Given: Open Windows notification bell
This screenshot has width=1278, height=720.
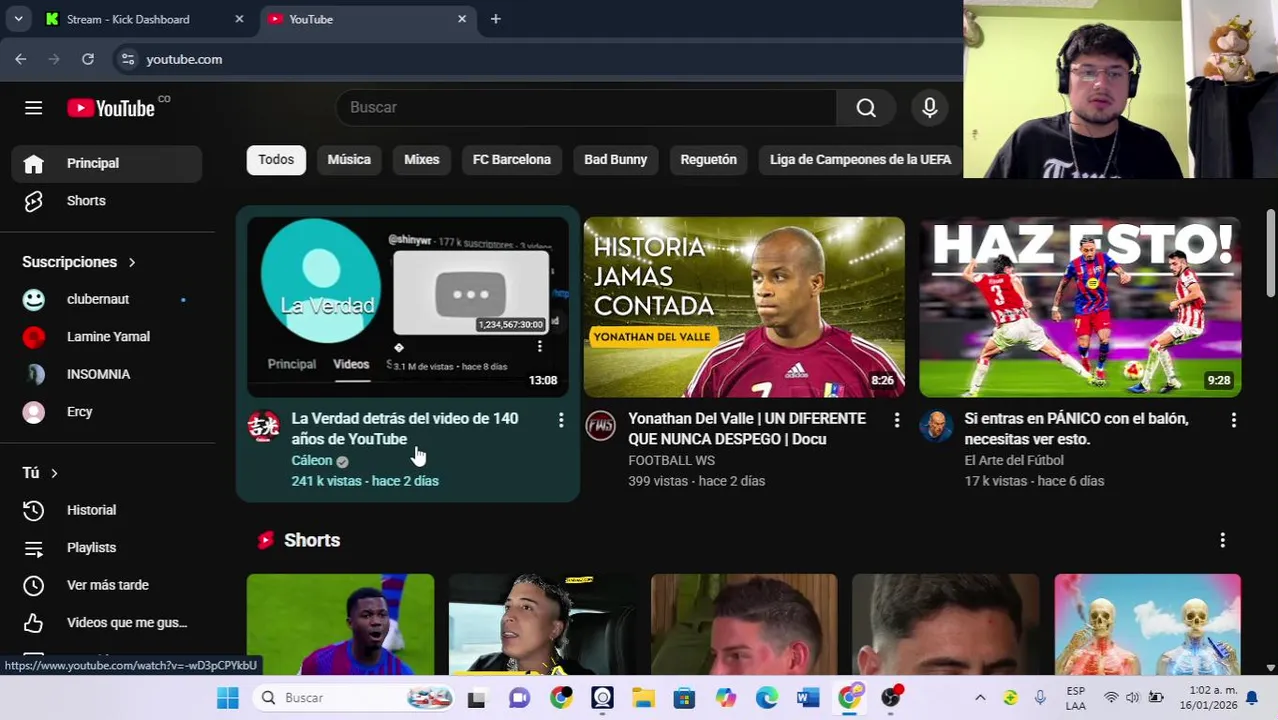Looking at the screenshot, I should [x=1251, y=698].
